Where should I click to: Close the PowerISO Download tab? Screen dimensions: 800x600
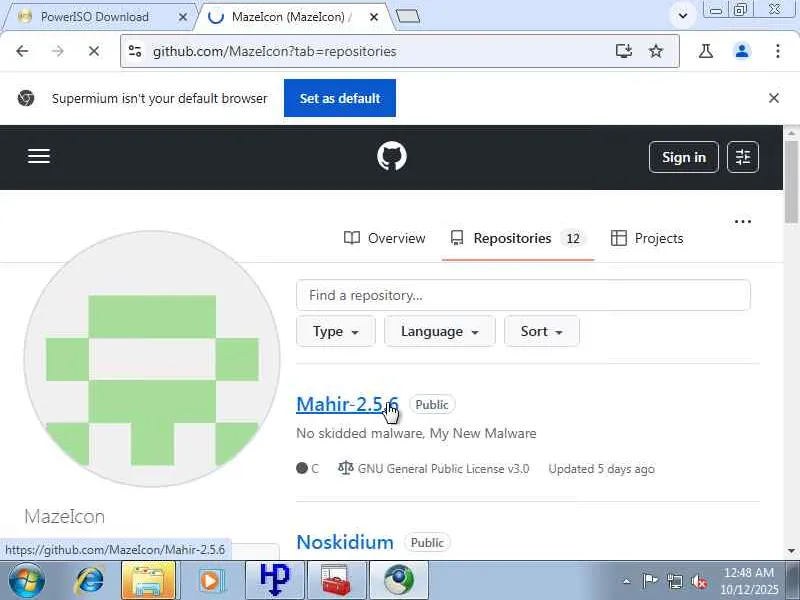(183, 17)
